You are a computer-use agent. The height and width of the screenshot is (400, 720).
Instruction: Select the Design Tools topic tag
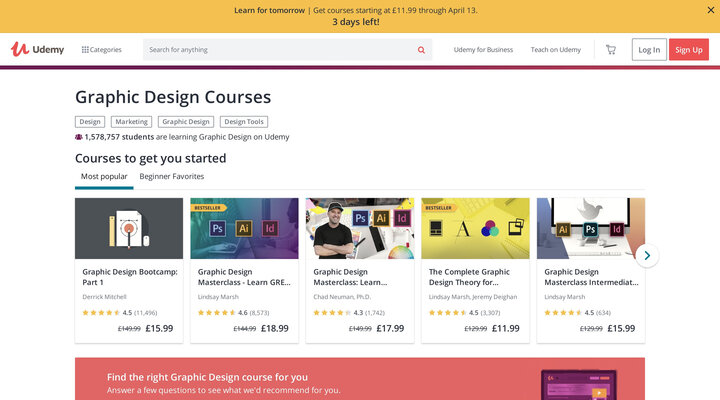[244, 122]
